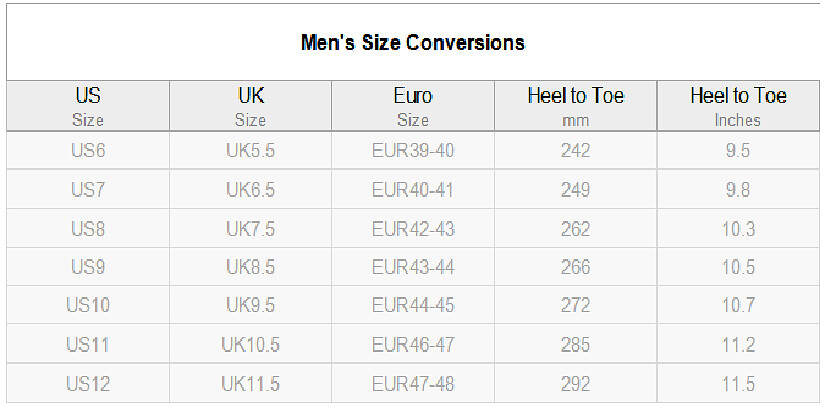Select the EUR42-43 cell

click(412, 229)
